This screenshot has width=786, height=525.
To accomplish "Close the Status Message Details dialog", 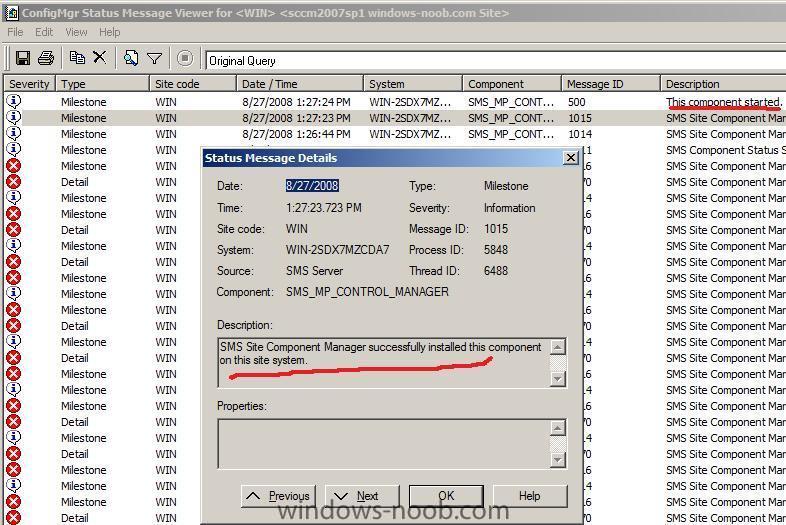I will coord(570,158).
